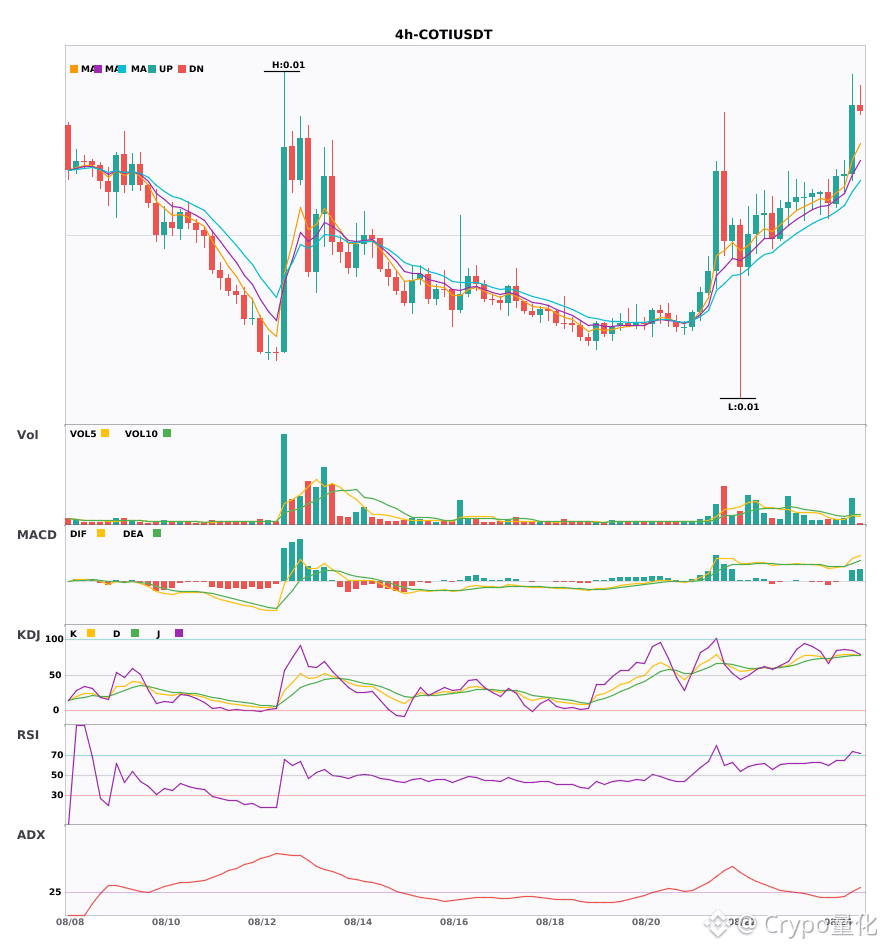Click the 08/10 date label
Screen dimensions: 885x950
[x=166, y=922]
